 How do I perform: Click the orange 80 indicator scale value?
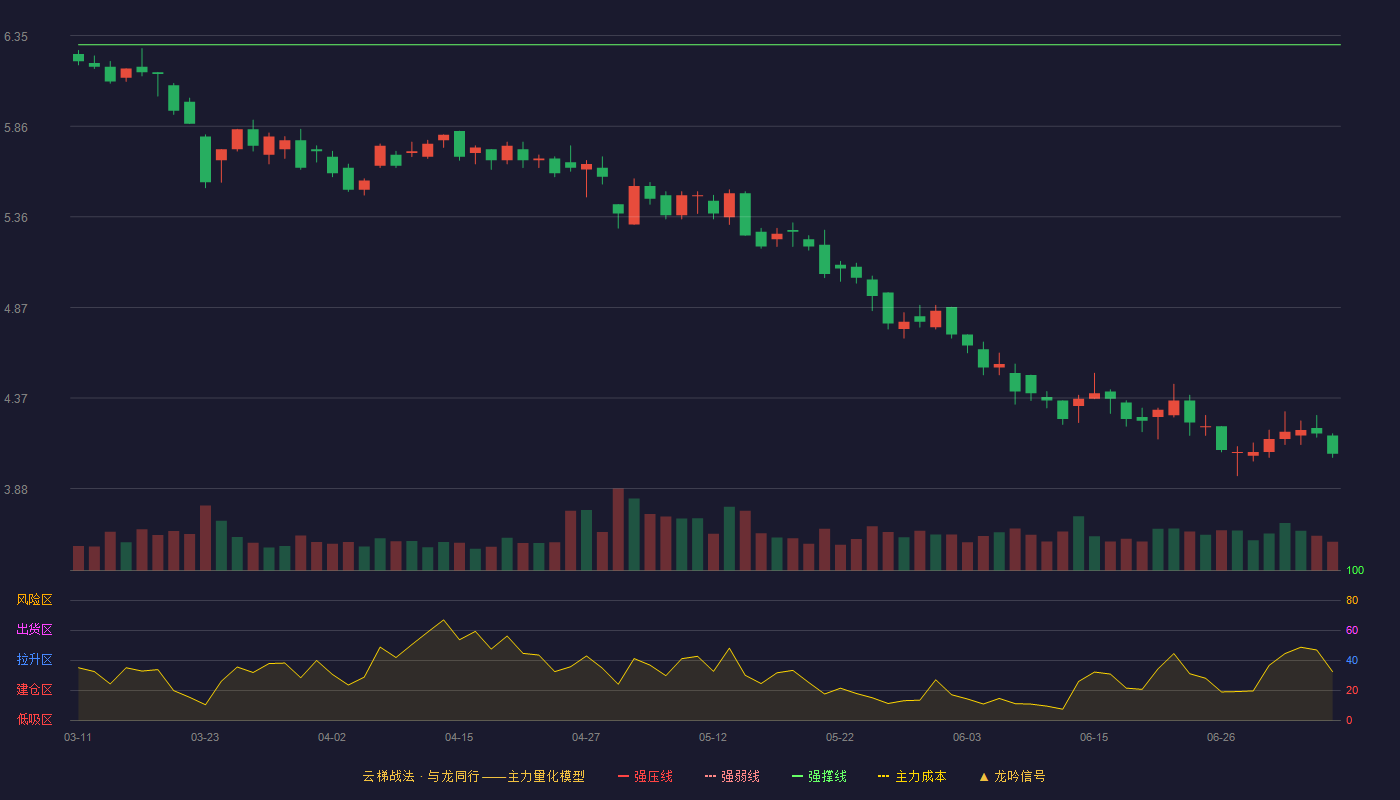(x=1352, y=600)
